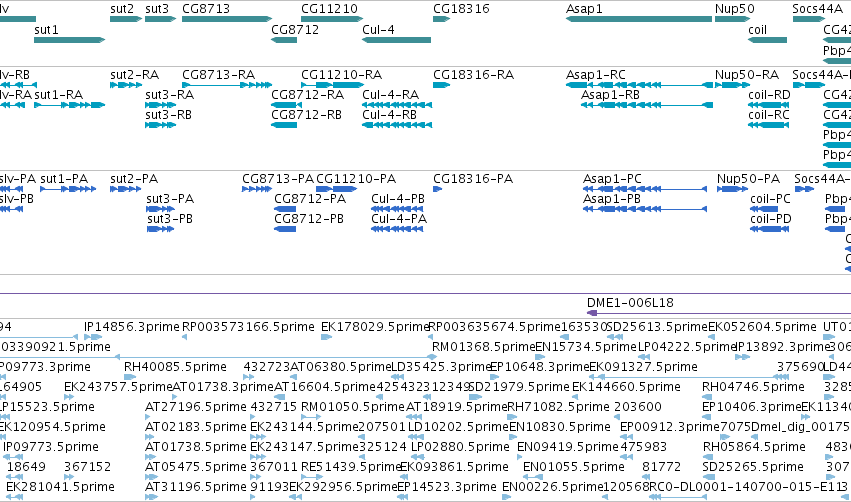Select the Cul-4-PB protein feature

(398, 209)
